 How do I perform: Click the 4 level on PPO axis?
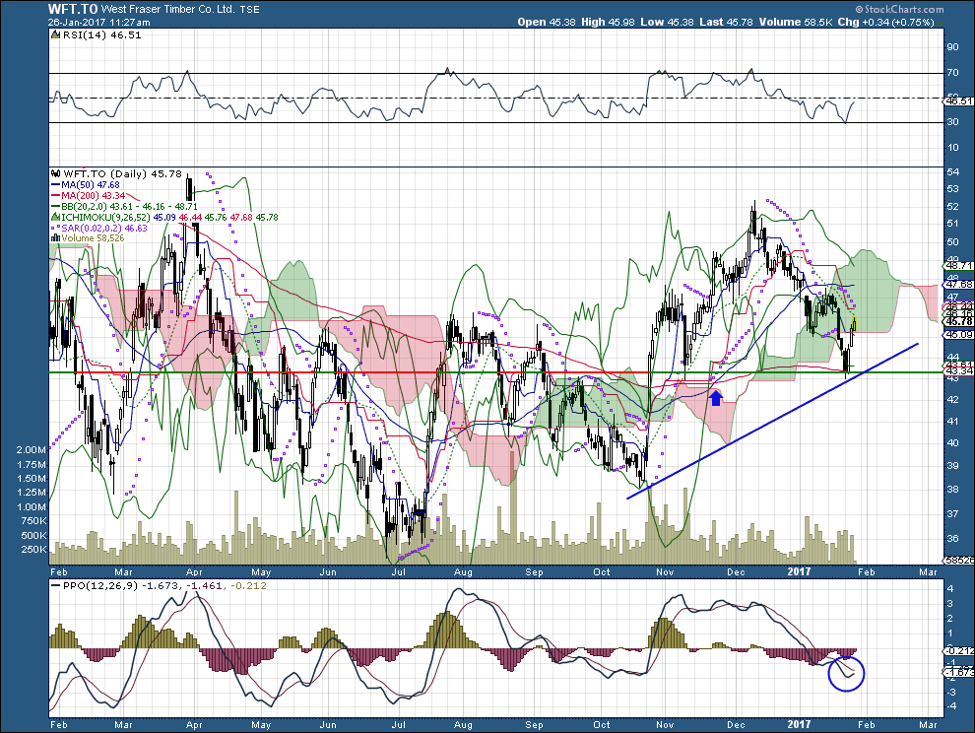click(x=950, y=588)
